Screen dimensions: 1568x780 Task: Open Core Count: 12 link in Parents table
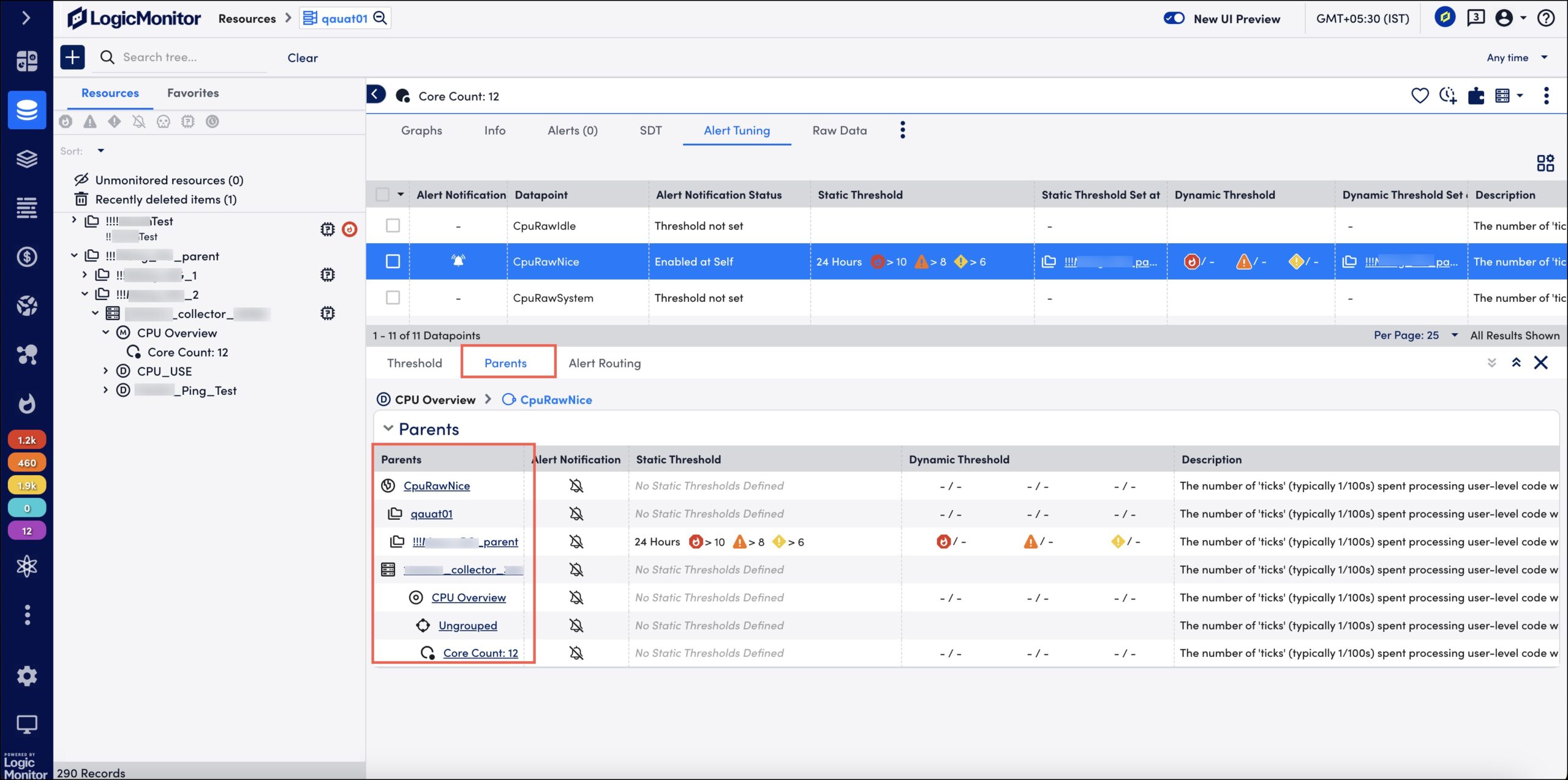[x=481, y=653]
